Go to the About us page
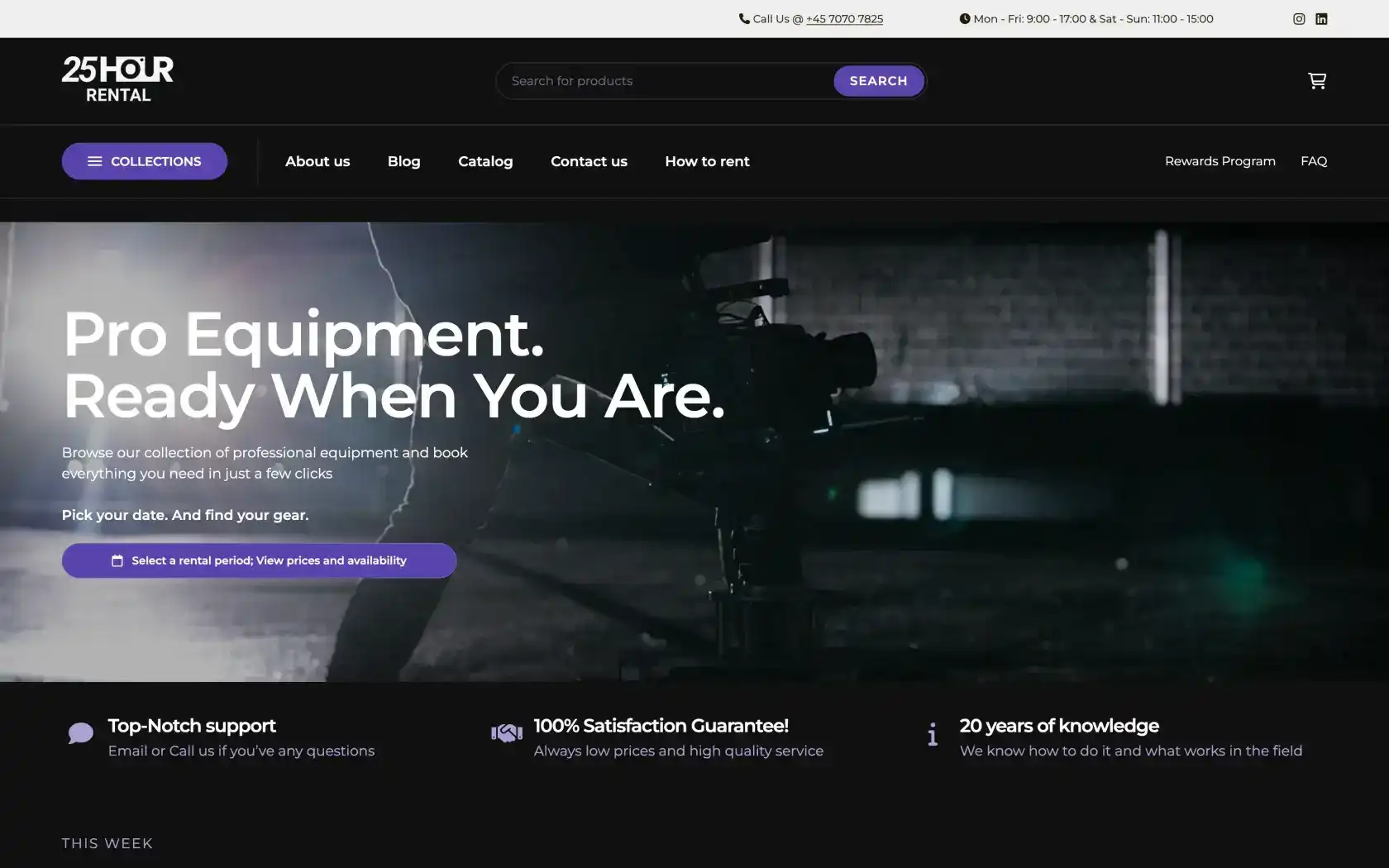This screenshot has height=868, width=1389. pyautogui.click(x=317, y=161)
